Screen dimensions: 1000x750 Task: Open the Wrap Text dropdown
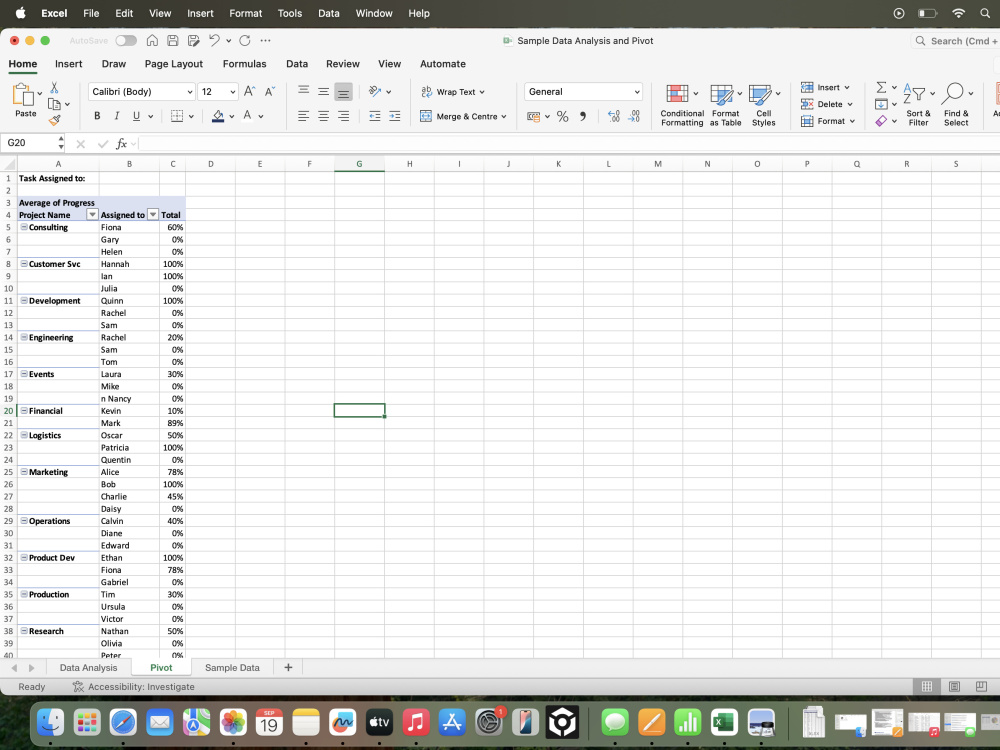482,92
